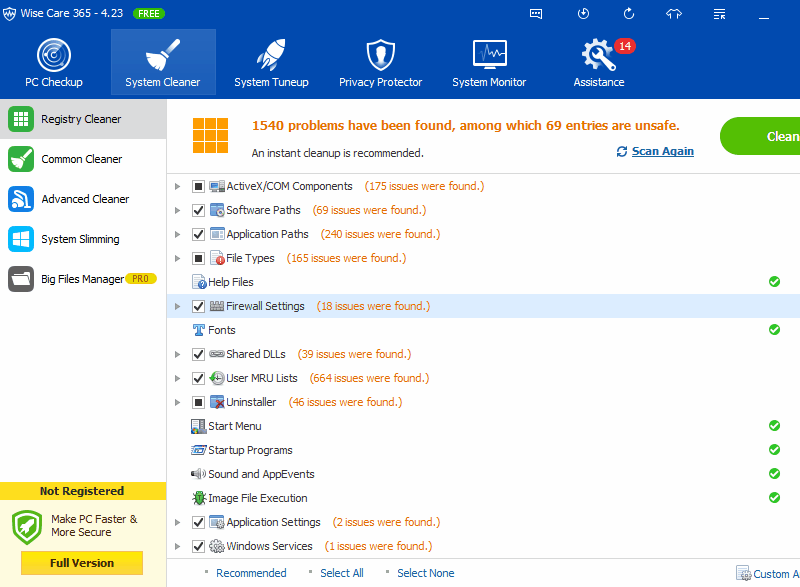Click the Sound and AppEvents speaker icon
This screenshot has width=800, height=587.
coord(198,474)
